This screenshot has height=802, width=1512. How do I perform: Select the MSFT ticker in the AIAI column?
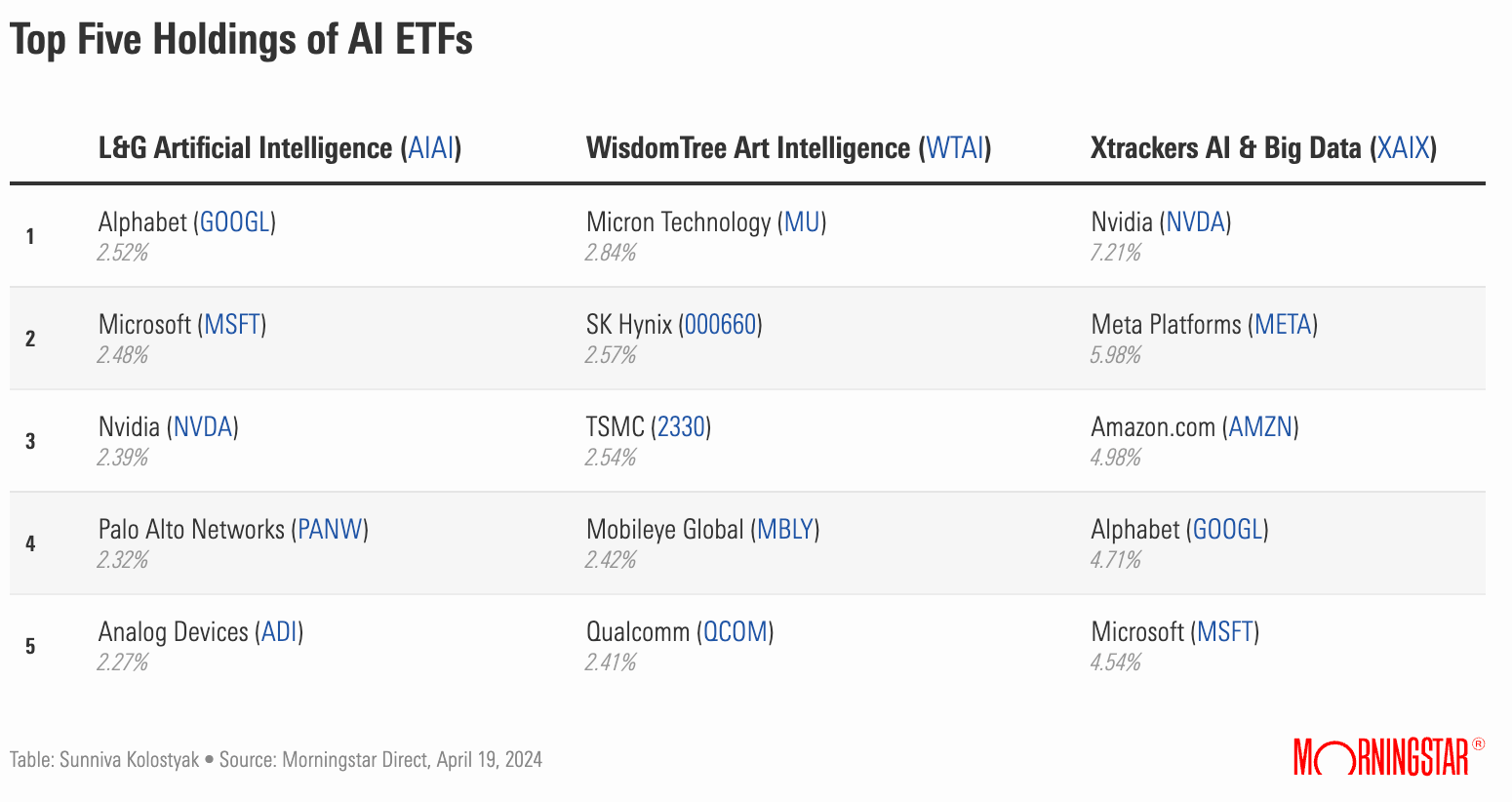click(232, 325)
